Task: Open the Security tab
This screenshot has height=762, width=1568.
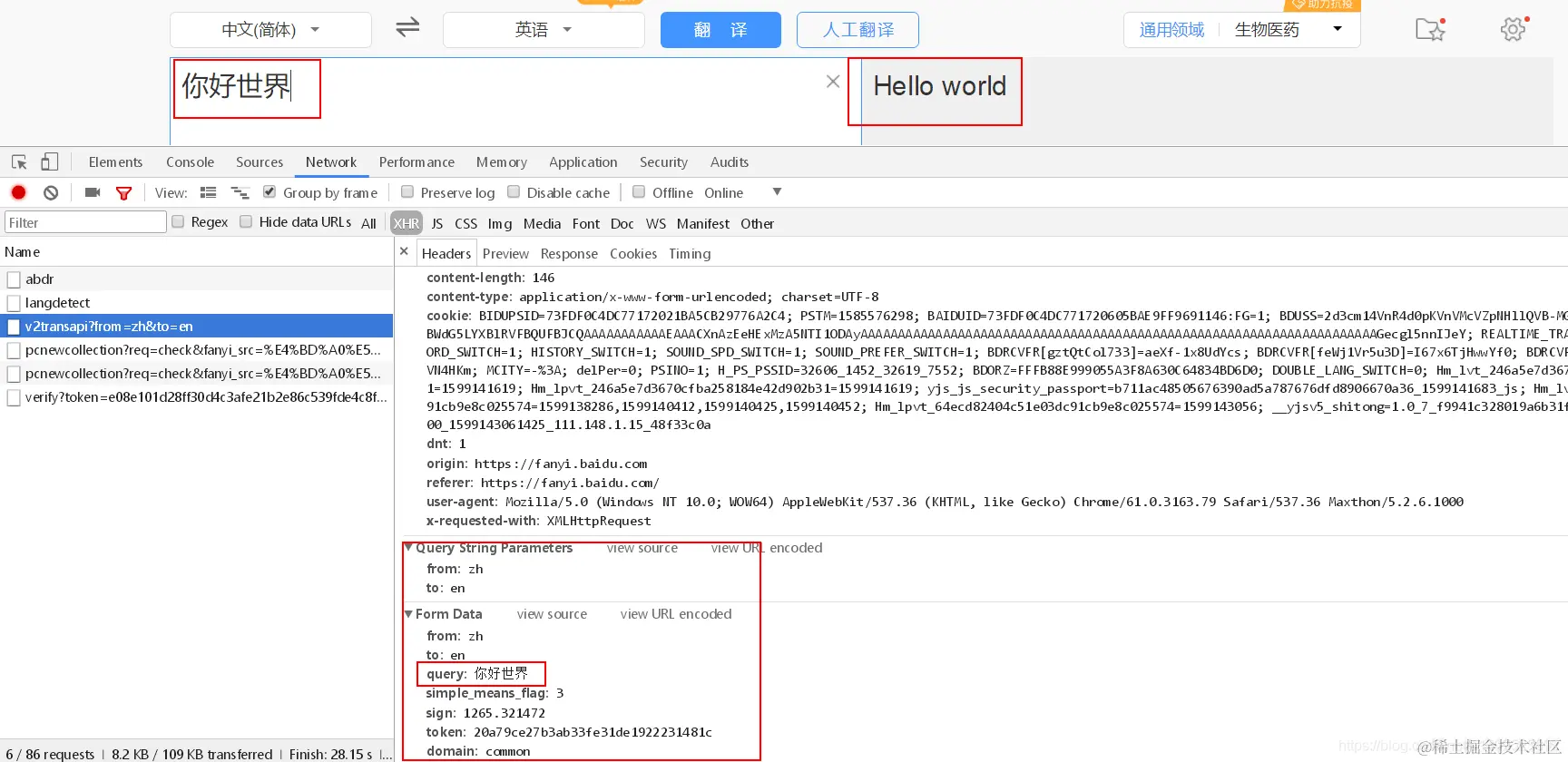Action: [x=663, y=162]
